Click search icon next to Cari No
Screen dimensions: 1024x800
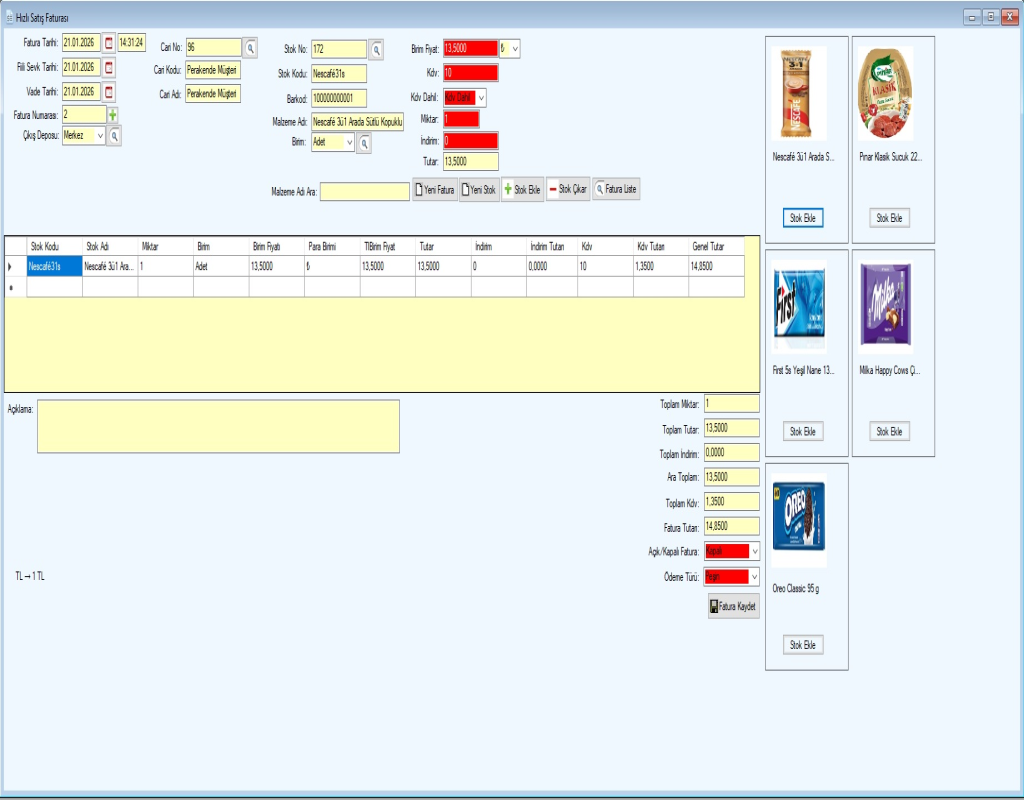[251, 47]
